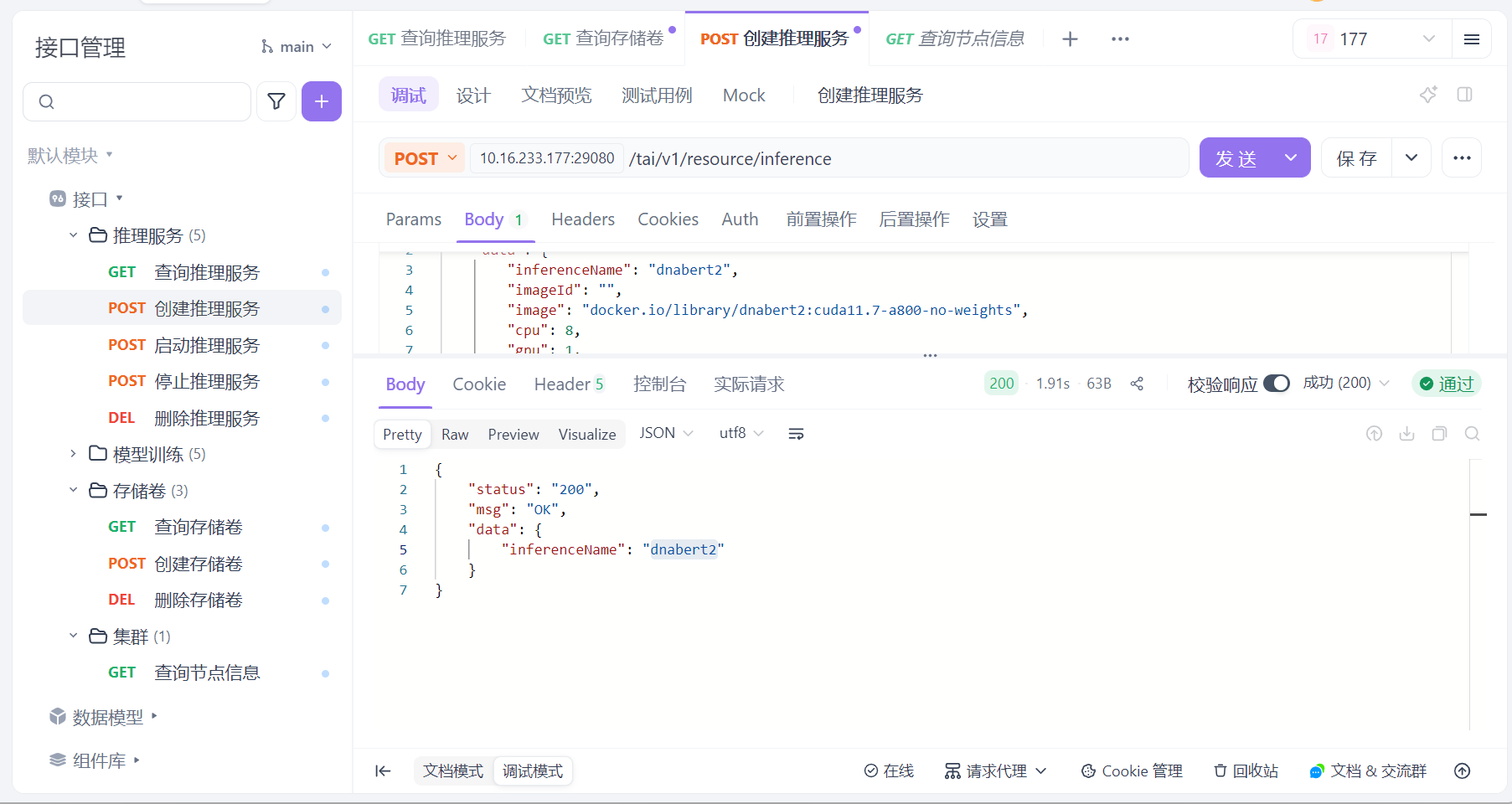Click the 数据模型 cube icon
The height and width of the screenshot is (804, 1512).
click(58, 717)
